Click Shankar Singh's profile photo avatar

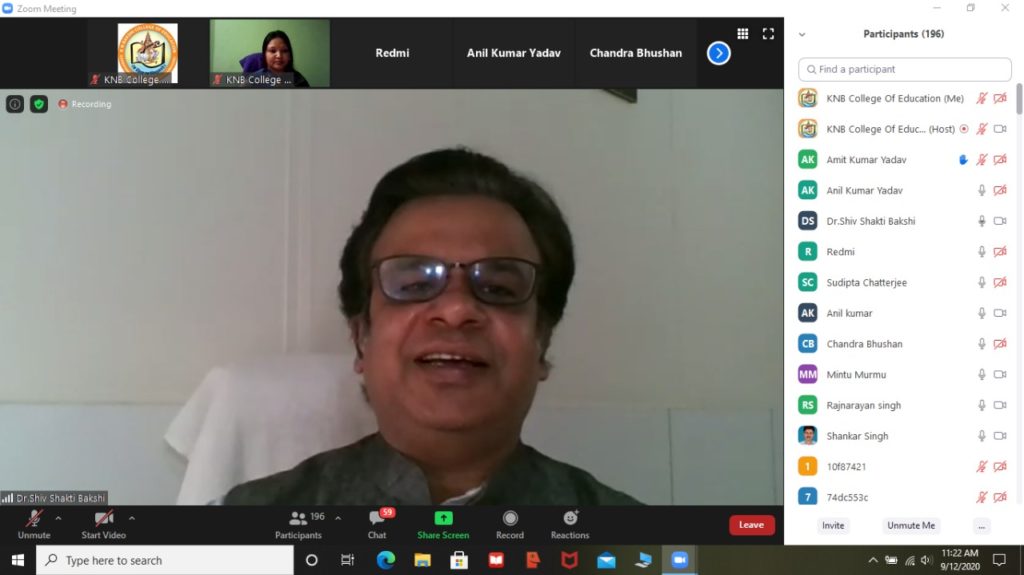[x=808, y=436]
